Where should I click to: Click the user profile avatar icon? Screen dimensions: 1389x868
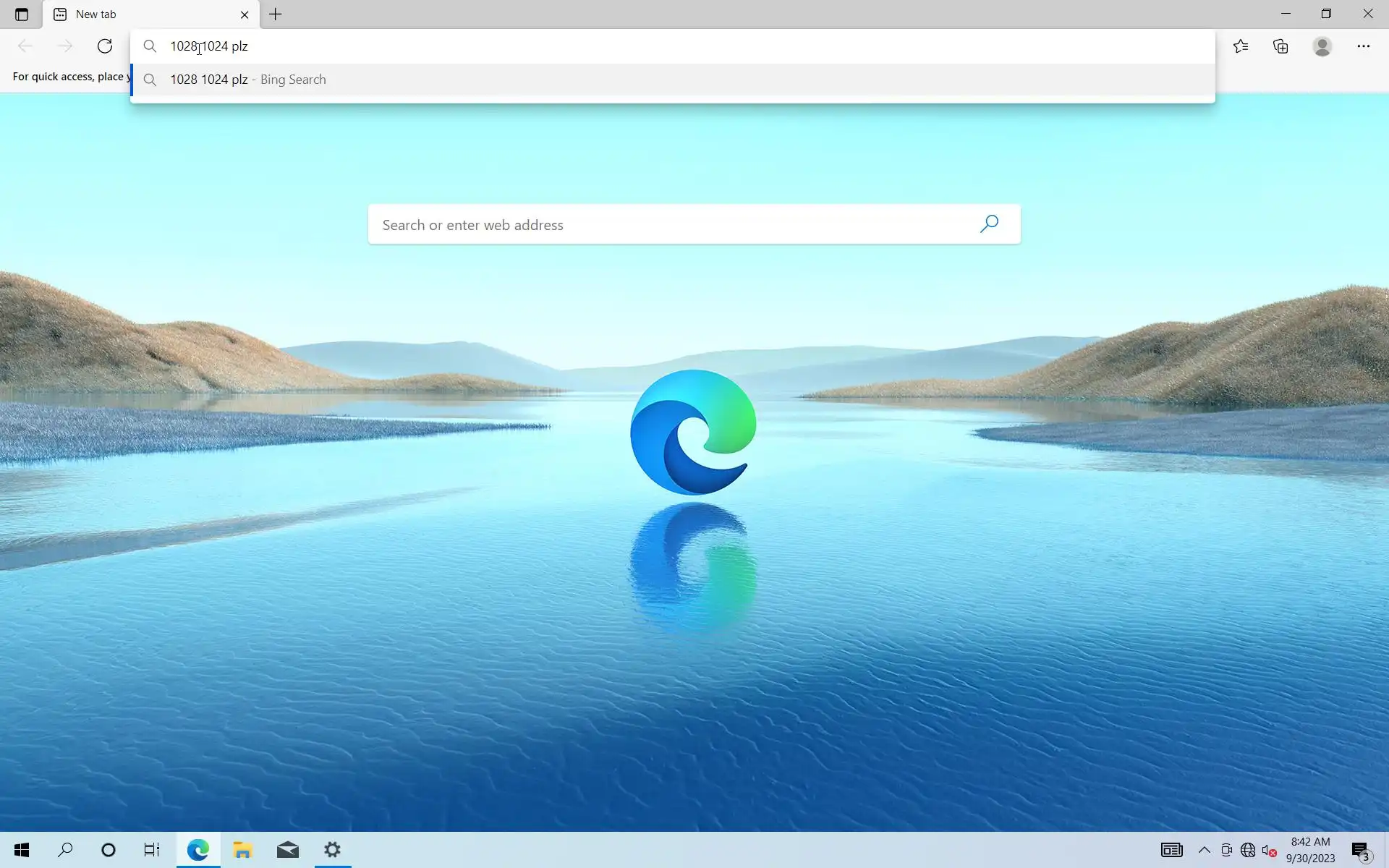(x=1322, y=46)
